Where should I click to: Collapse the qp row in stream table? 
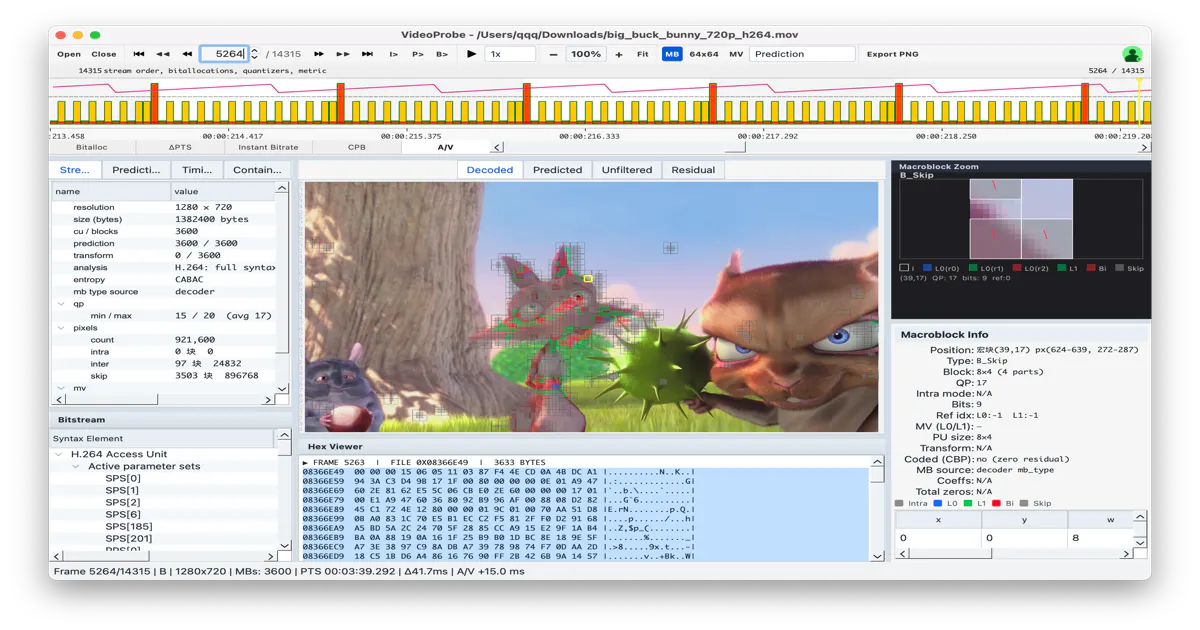tap(59, 304)
